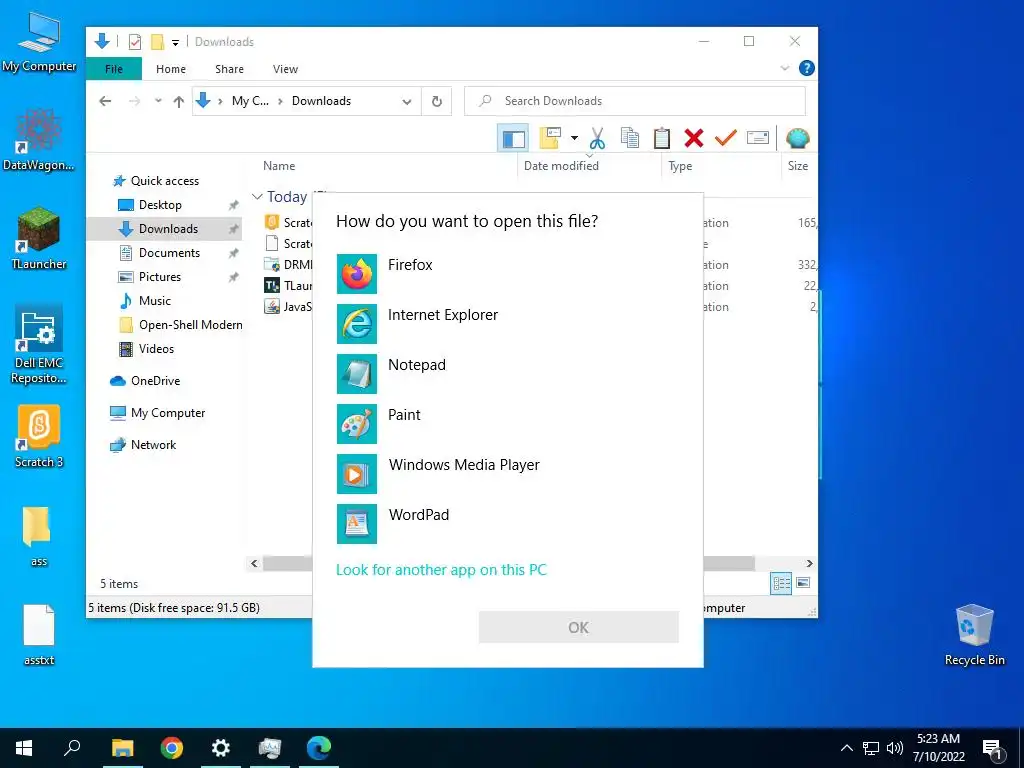
Task: Go back with the Back arrow
Action: (105, 101)
